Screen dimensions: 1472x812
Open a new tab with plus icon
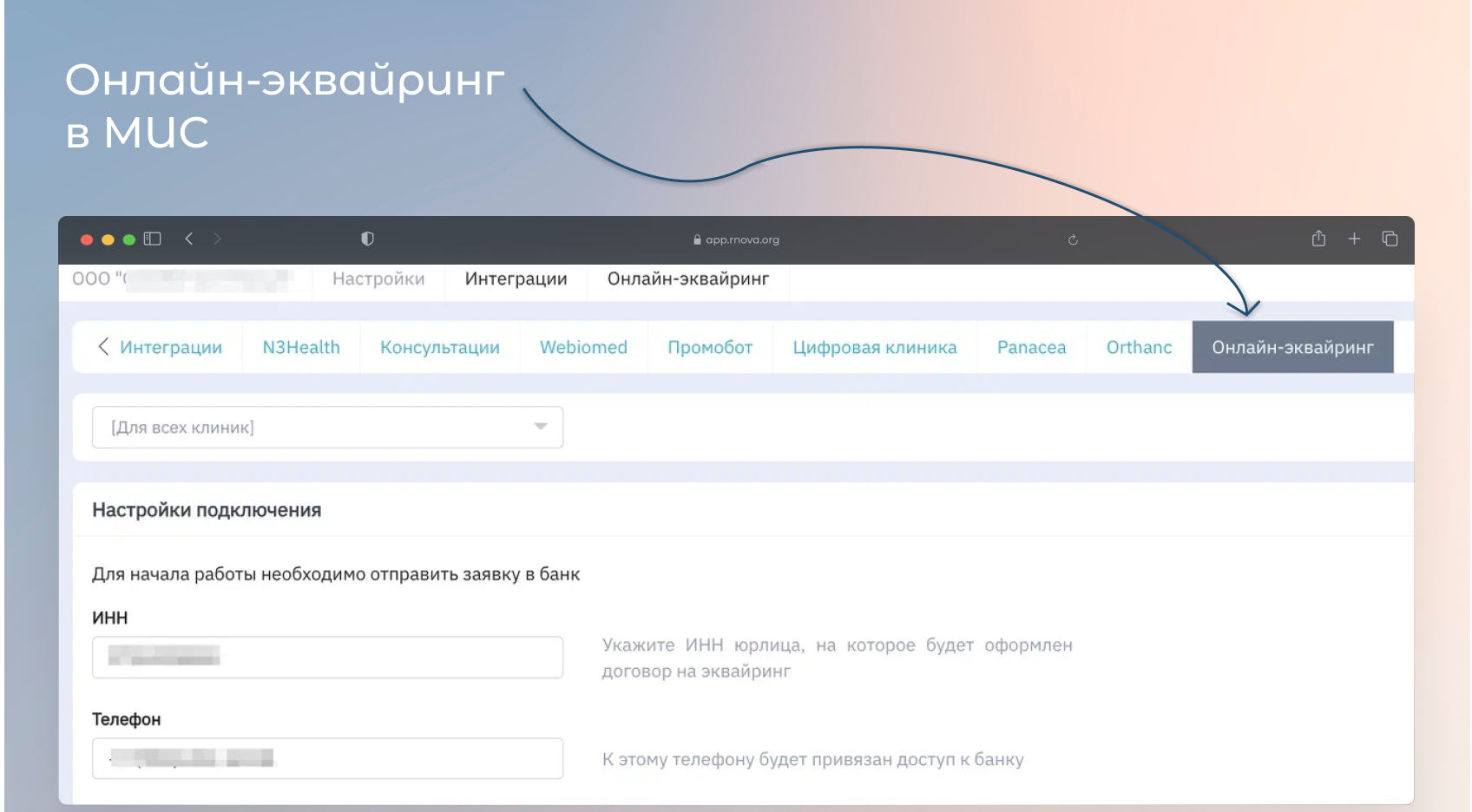(x=1354, y=239)
